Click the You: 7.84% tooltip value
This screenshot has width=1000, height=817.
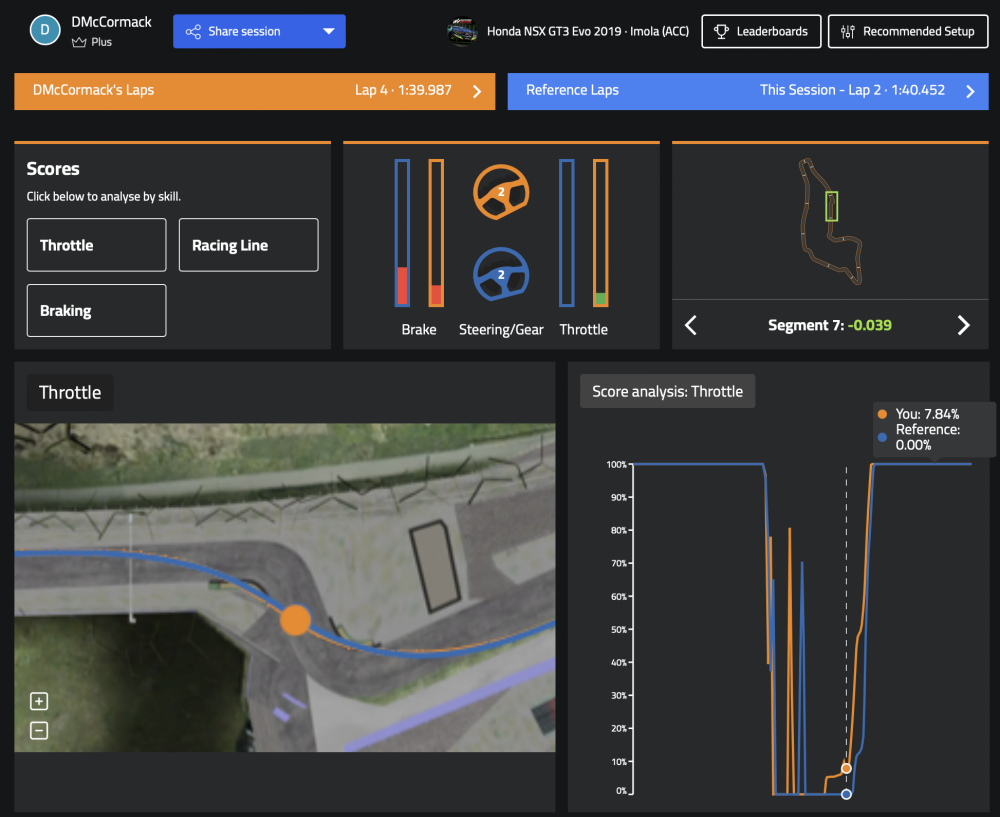[x=927, y=414]
